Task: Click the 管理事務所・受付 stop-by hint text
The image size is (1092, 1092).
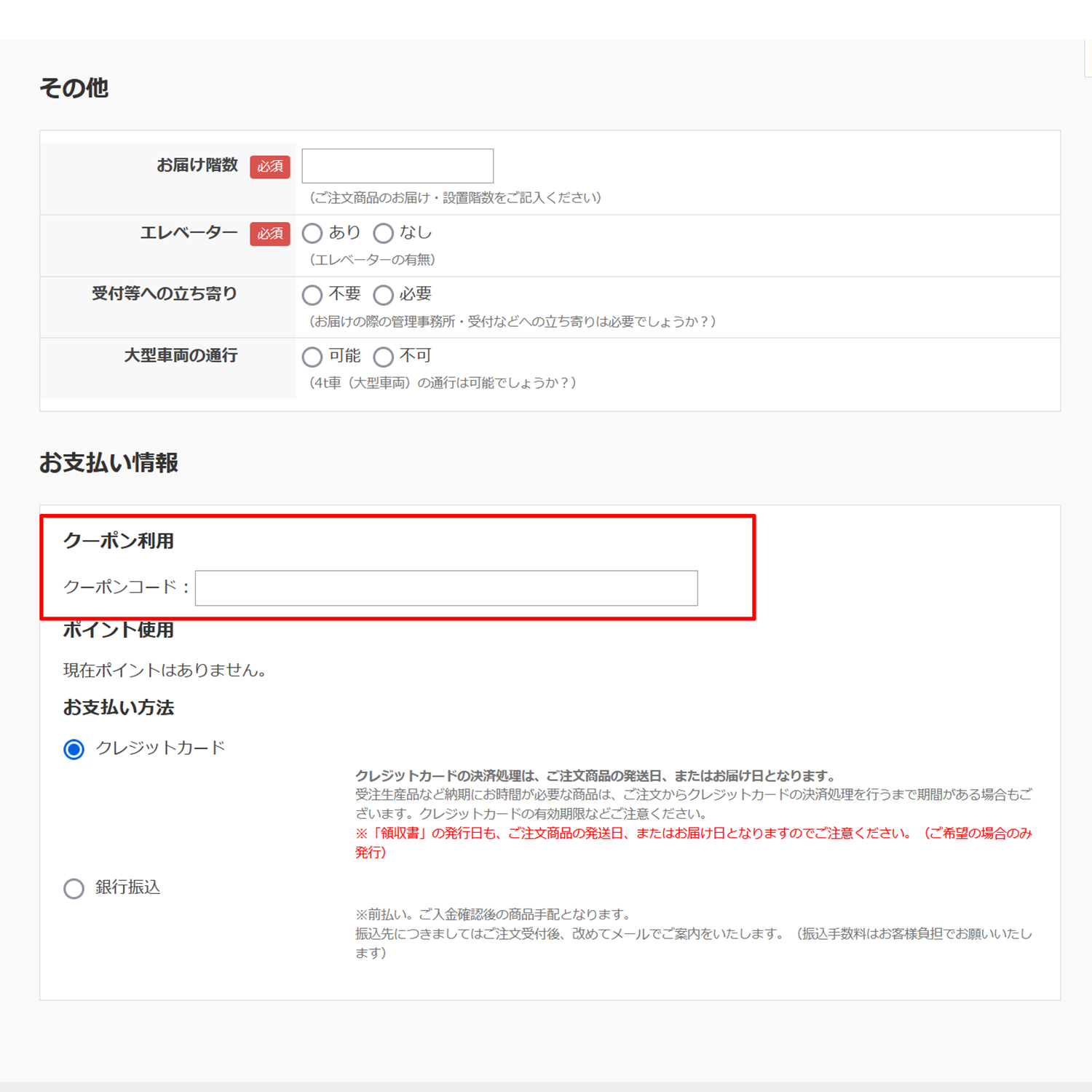Action: click(x=513, y=322)
